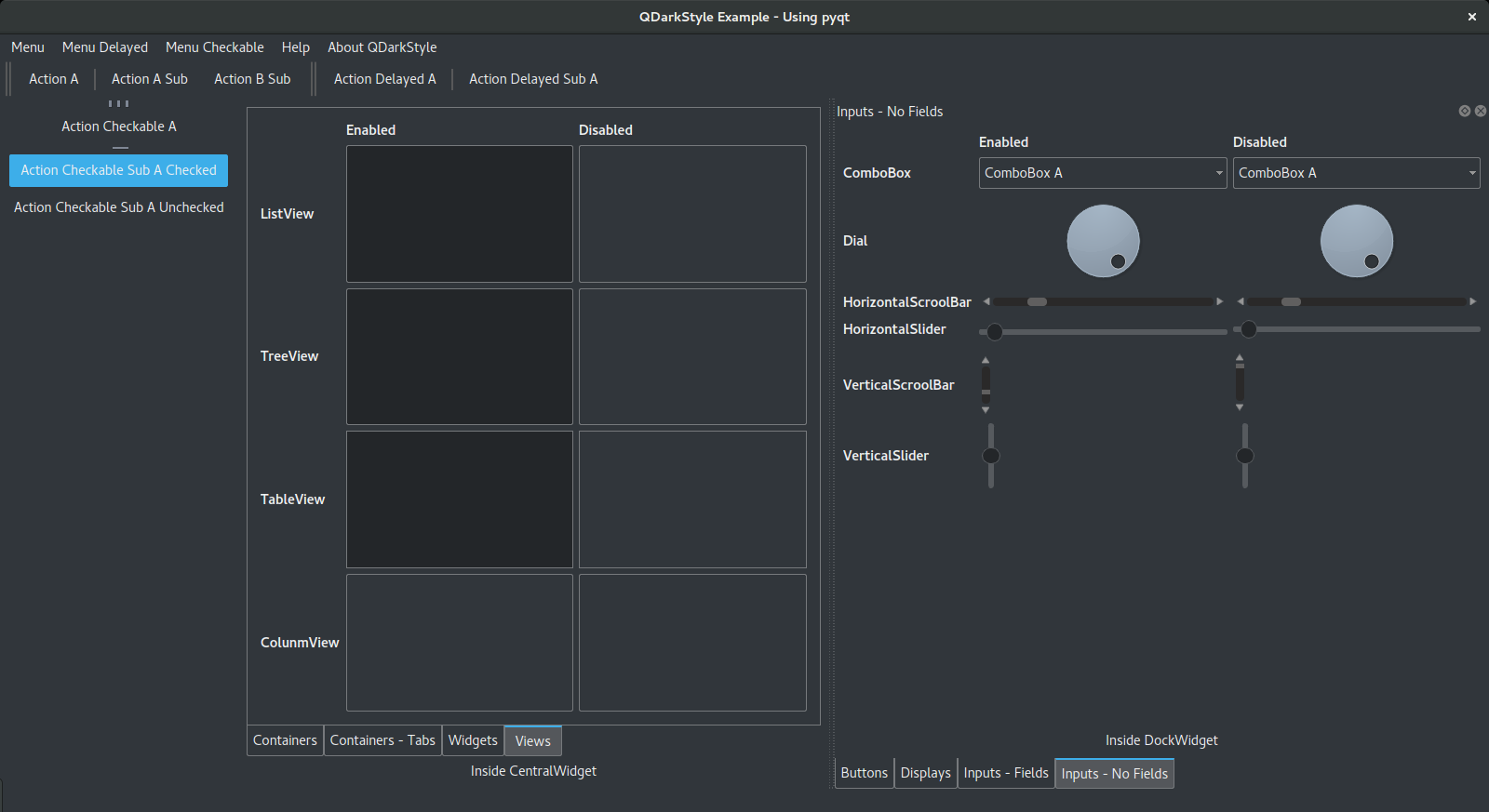Click the Action B Sub toolbar button
This screenshot has width=1489, height=812.
pyautogui.click(x=252, y=79)
